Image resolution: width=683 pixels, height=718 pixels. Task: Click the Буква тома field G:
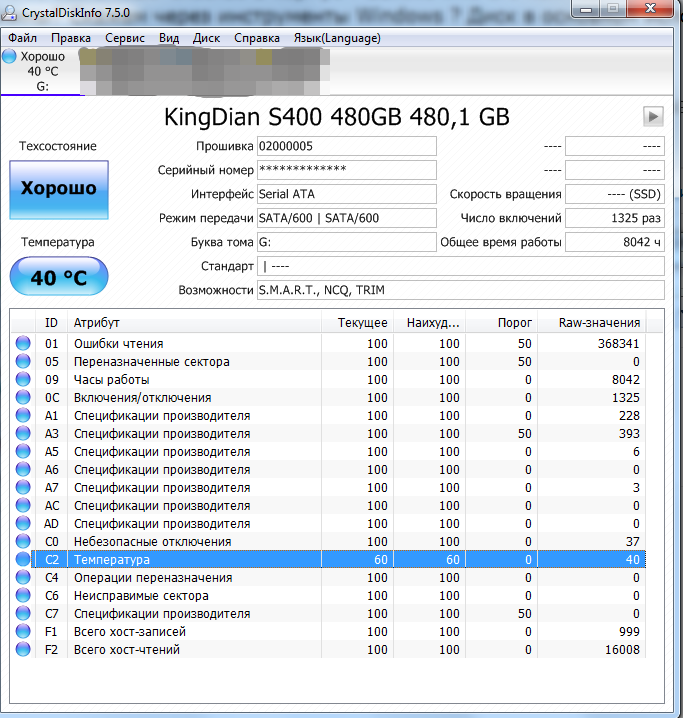click(347, 242)
